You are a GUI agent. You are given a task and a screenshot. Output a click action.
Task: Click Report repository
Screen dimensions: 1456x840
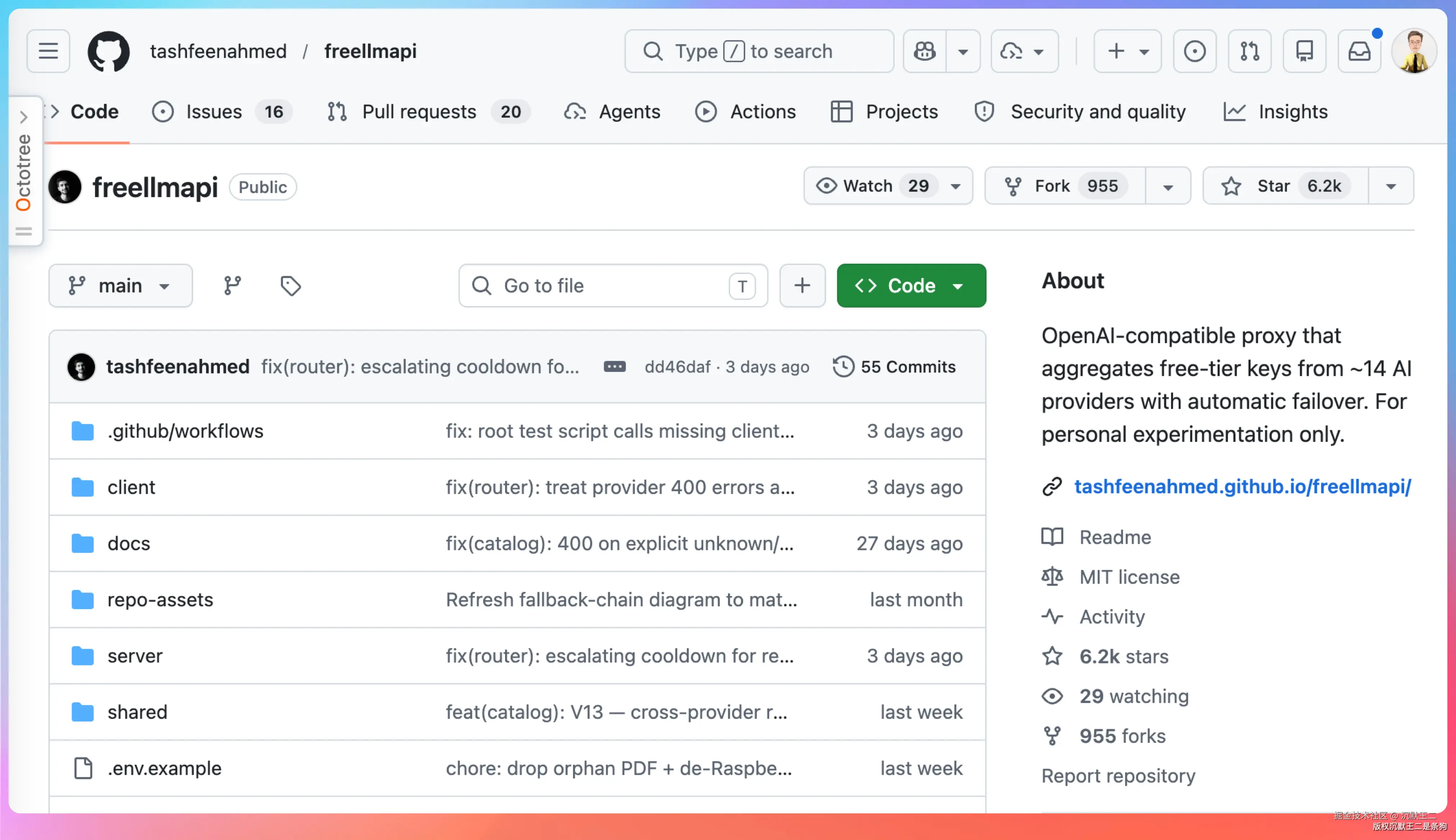point(1118,776)
